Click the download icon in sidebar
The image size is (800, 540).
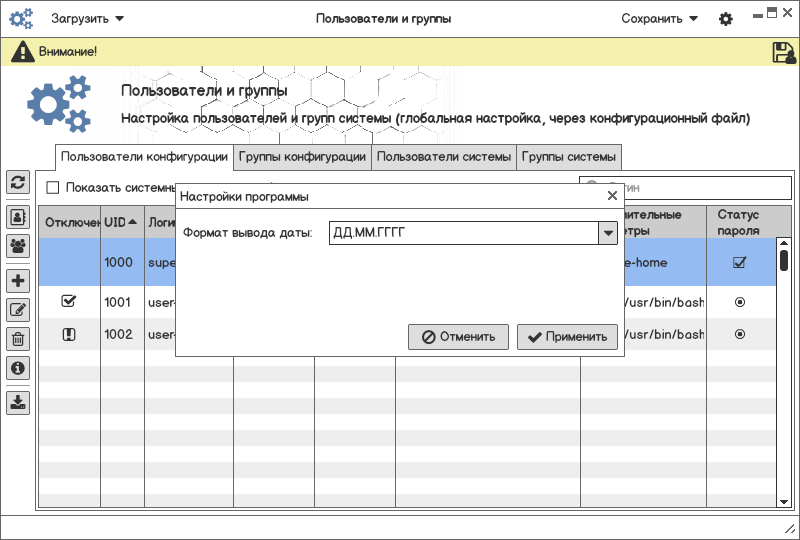tap(18, 403)
